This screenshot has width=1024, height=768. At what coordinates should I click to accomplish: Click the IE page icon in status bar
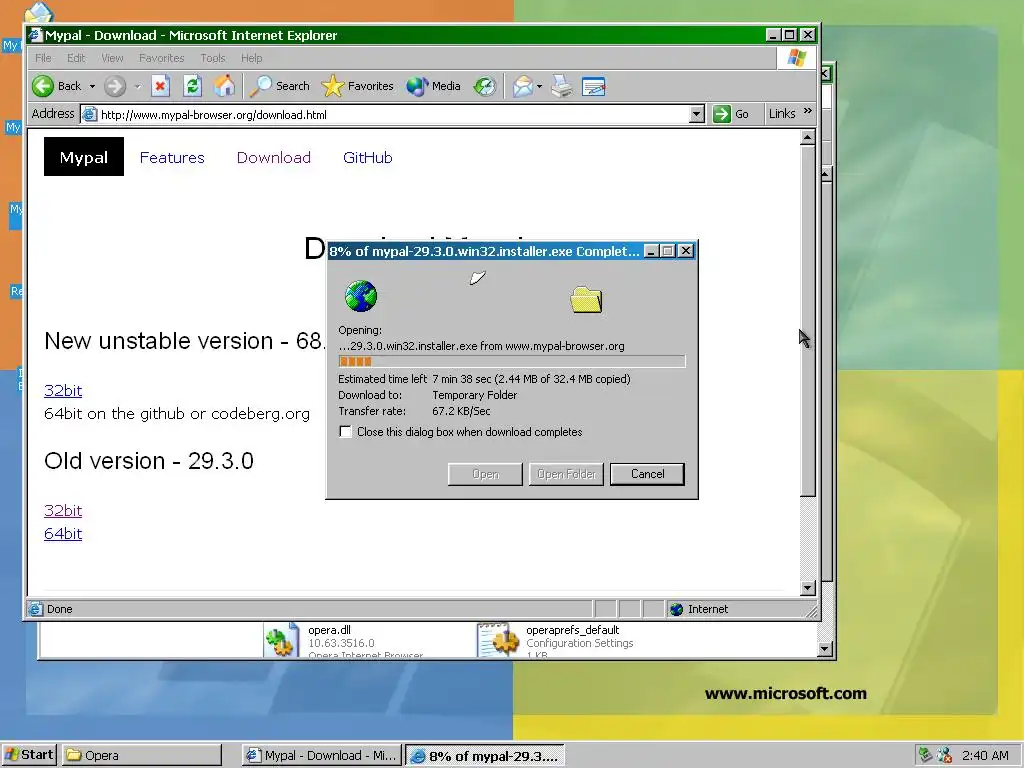pyautogui.click(x=35, y=609)
